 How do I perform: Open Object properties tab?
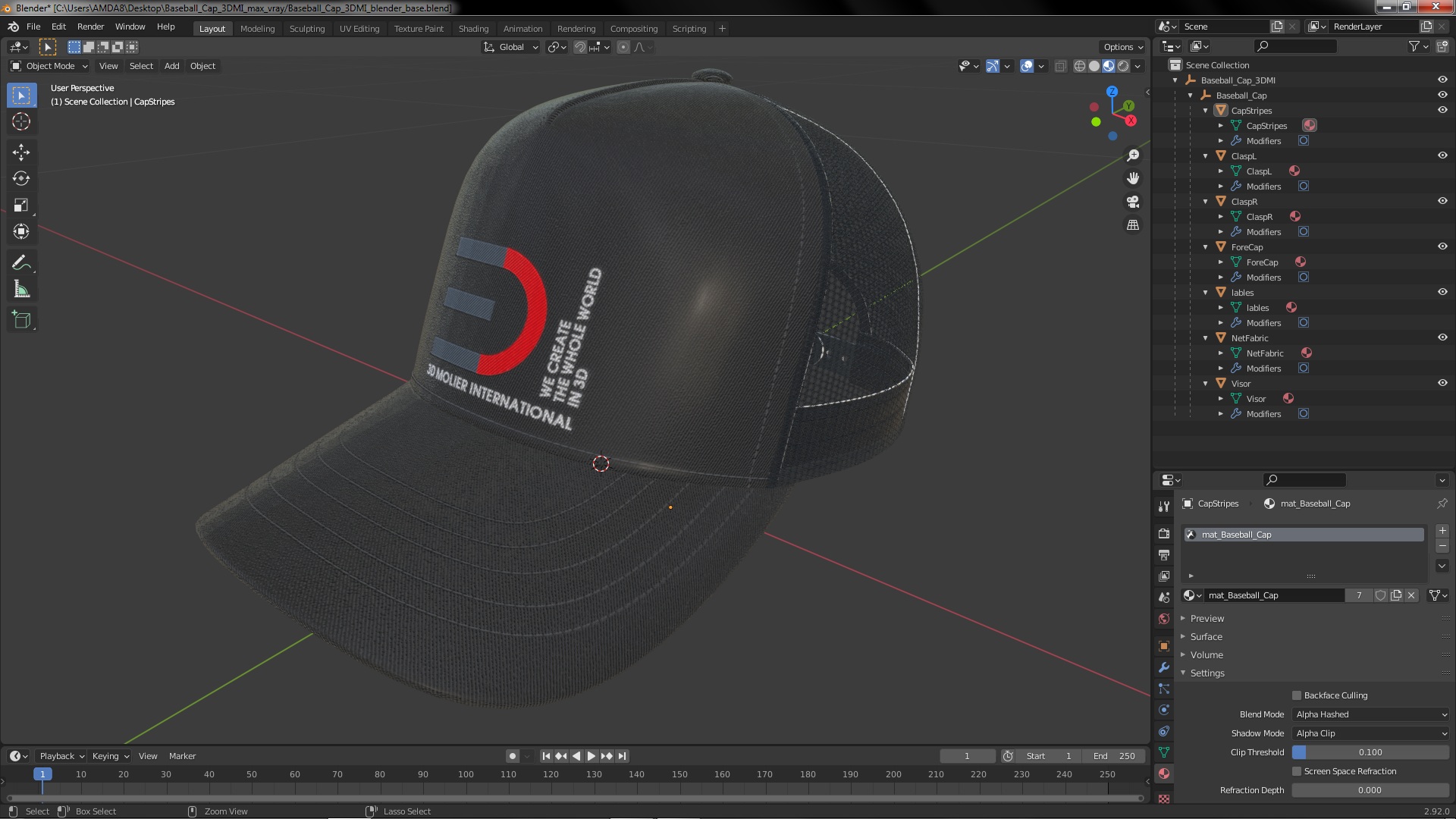tap(1164, 646)
